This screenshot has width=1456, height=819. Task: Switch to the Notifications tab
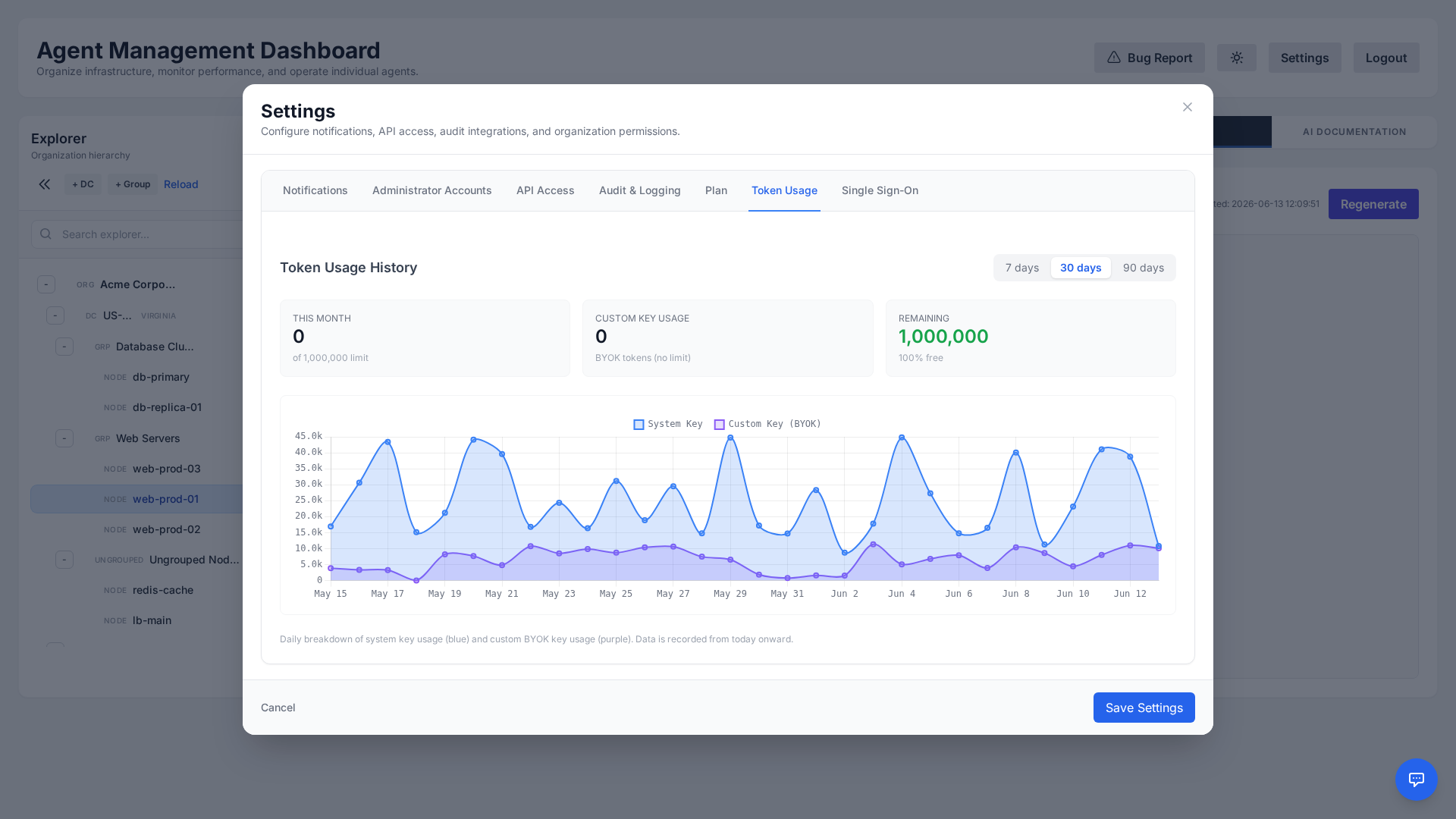coord(315,190)
